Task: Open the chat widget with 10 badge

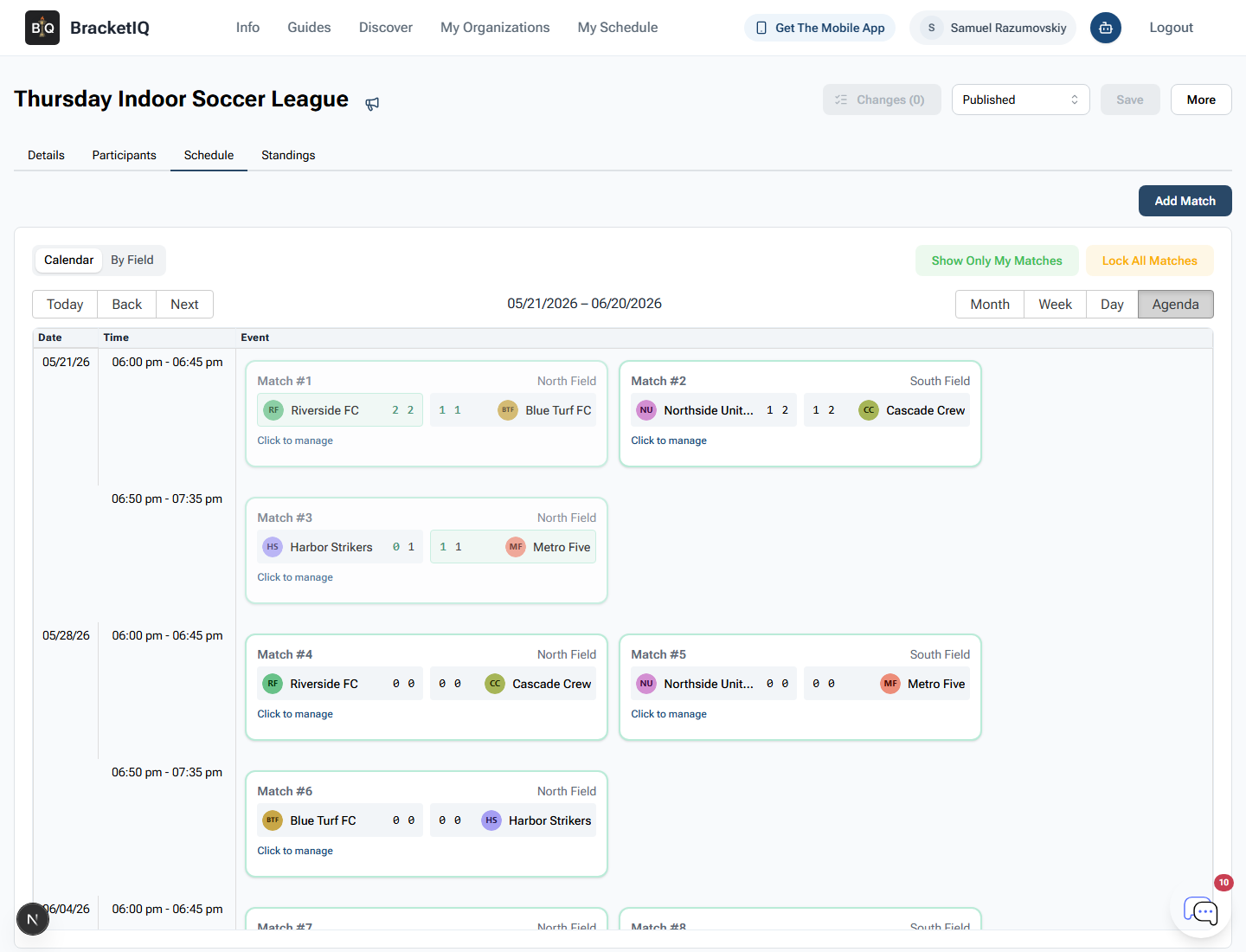Action: pos(1201,910)
